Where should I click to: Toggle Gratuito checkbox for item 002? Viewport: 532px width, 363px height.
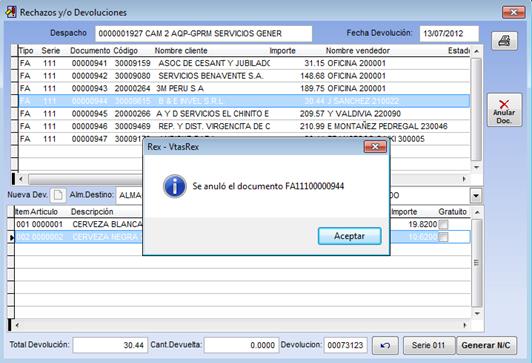pyautogui.click(x=443, y=237)
